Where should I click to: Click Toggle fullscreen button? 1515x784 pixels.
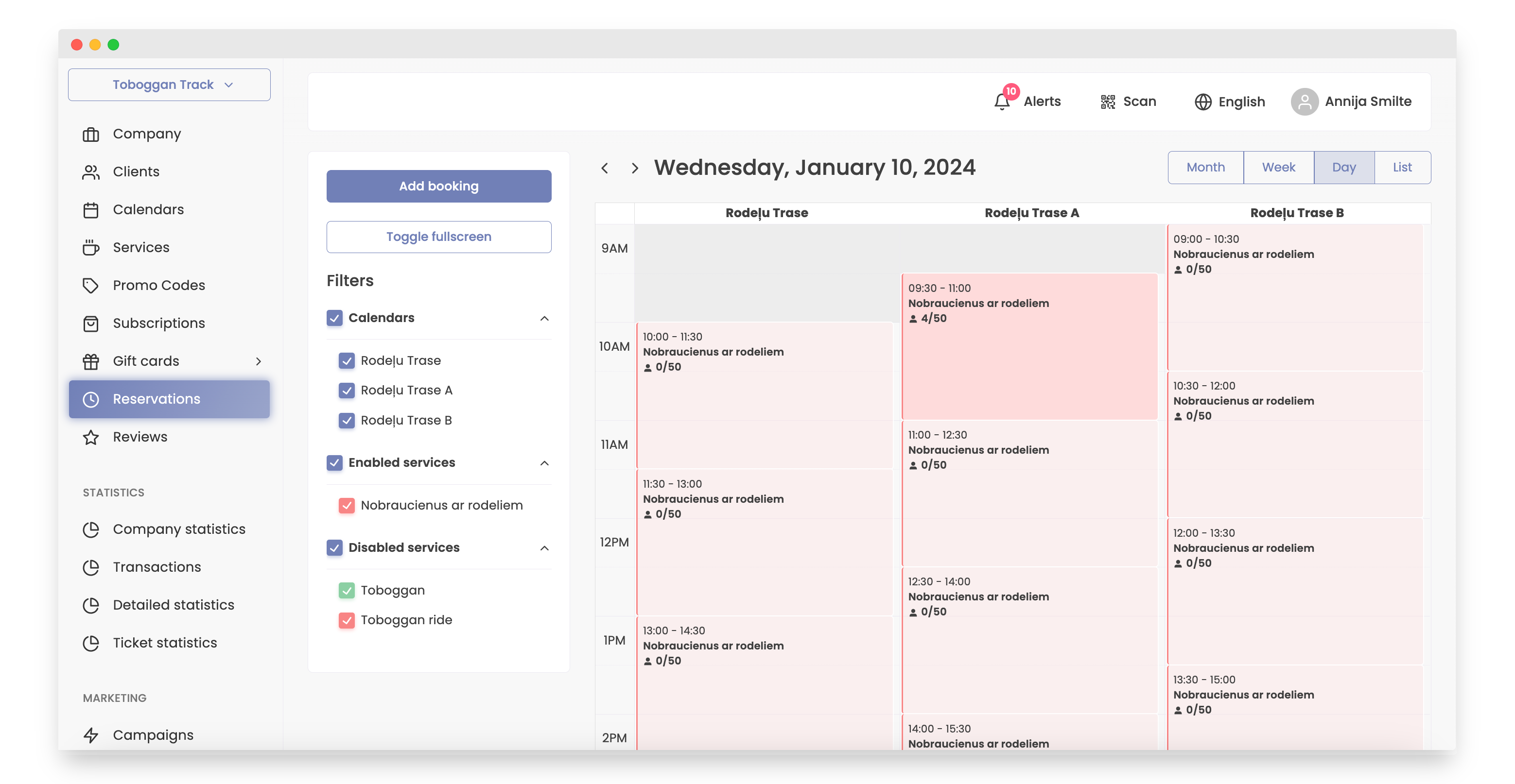pyautogui.click(x=439, y=237)
